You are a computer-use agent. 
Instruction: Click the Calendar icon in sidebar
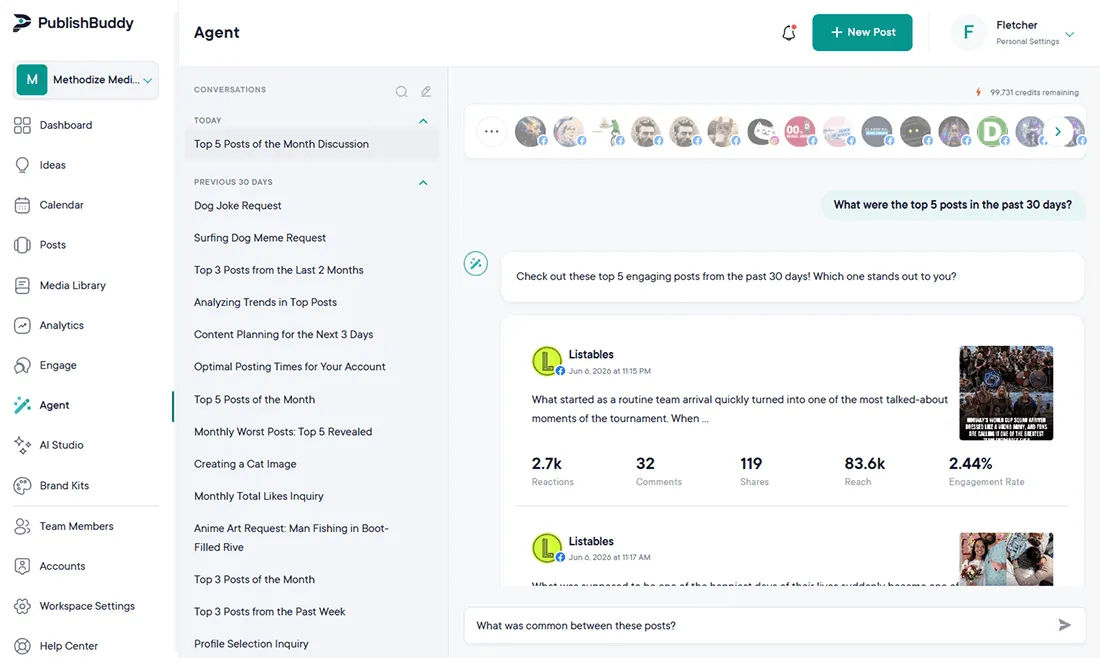click(22, 205)
